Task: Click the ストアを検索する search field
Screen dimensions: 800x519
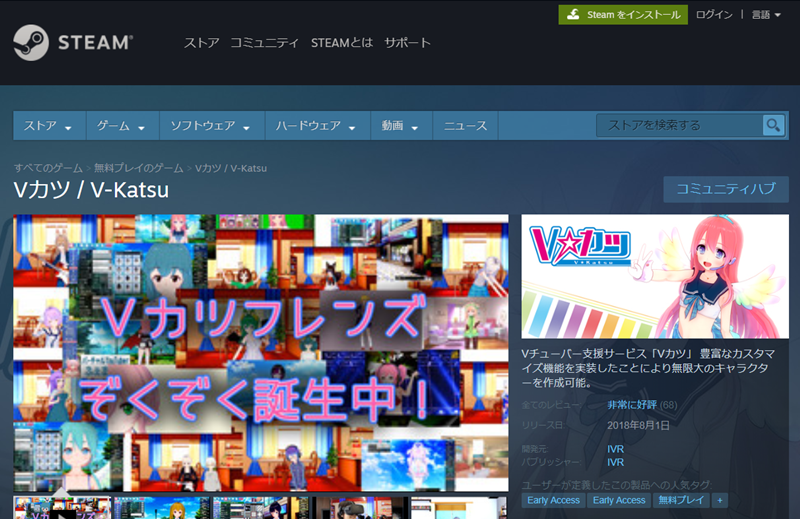Action: pyautogui.click(x=679, y=125)
